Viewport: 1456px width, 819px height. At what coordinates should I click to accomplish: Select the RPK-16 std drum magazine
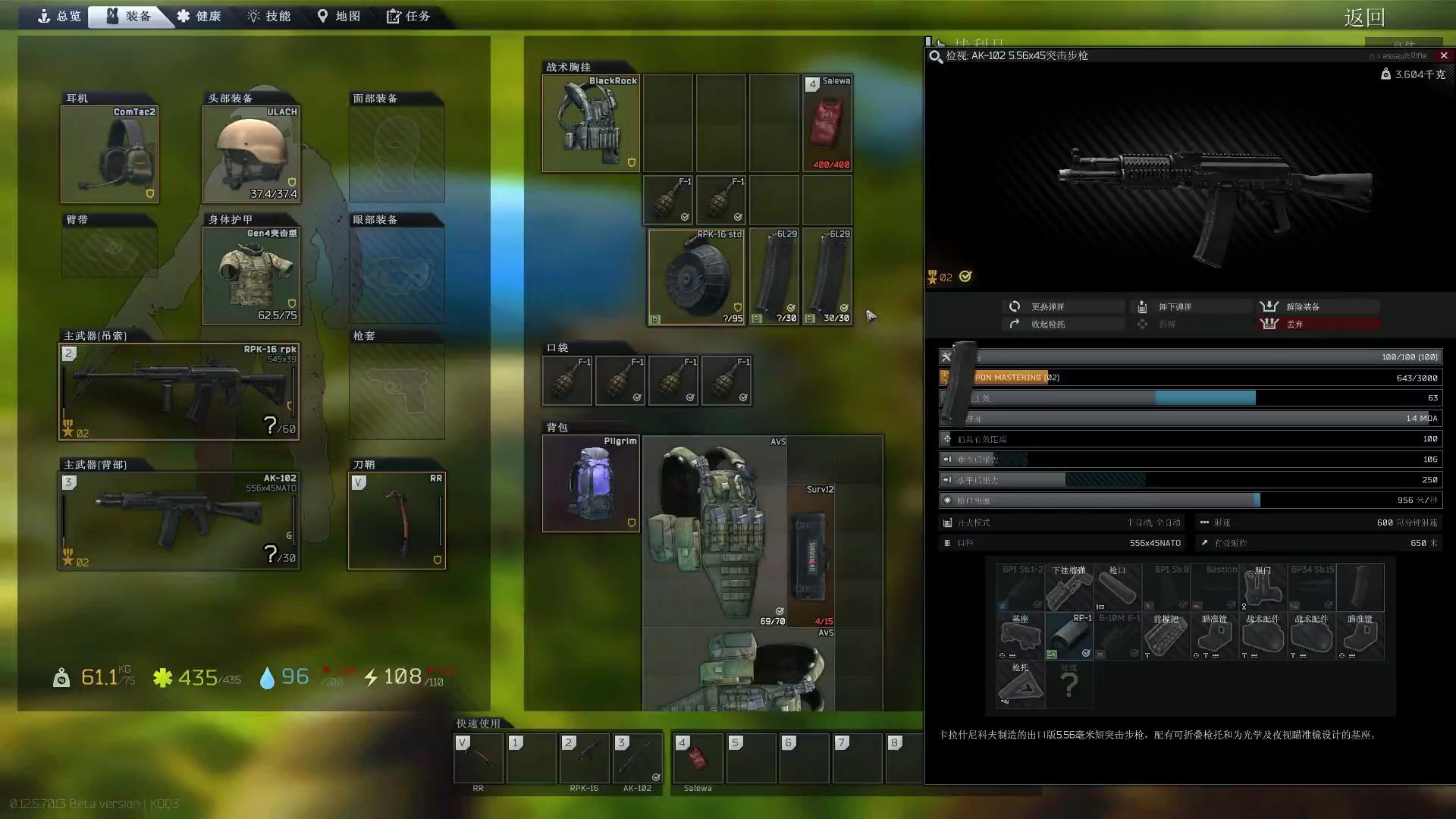pos(696,278)
